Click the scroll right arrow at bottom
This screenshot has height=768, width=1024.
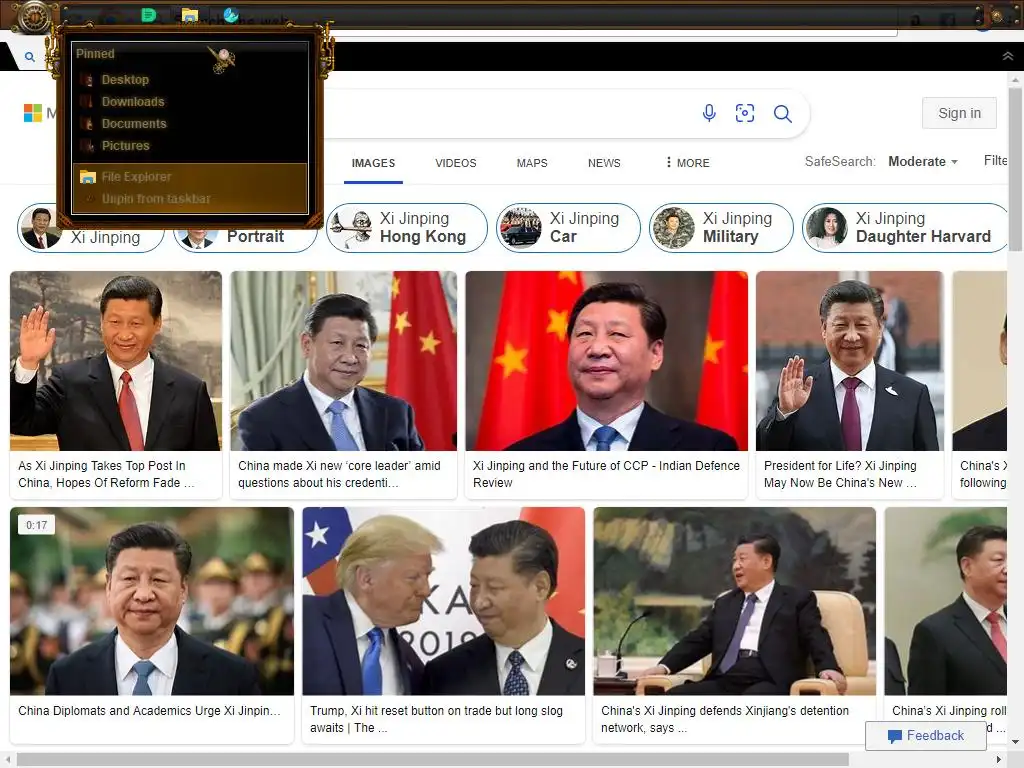[999, 760]
